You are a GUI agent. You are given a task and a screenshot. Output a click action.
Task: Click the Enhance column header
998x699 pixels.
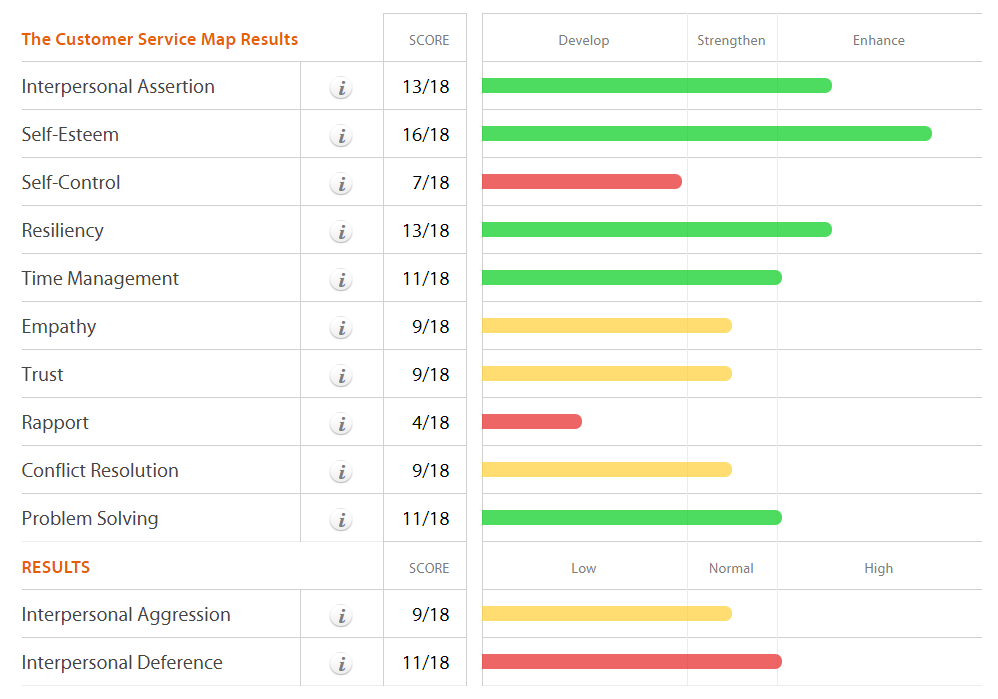[878, 41]
